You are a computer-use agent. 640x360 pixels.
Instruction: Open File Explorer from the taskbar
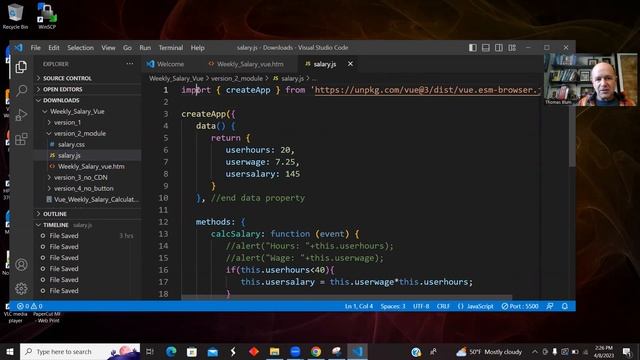[274, 351]
